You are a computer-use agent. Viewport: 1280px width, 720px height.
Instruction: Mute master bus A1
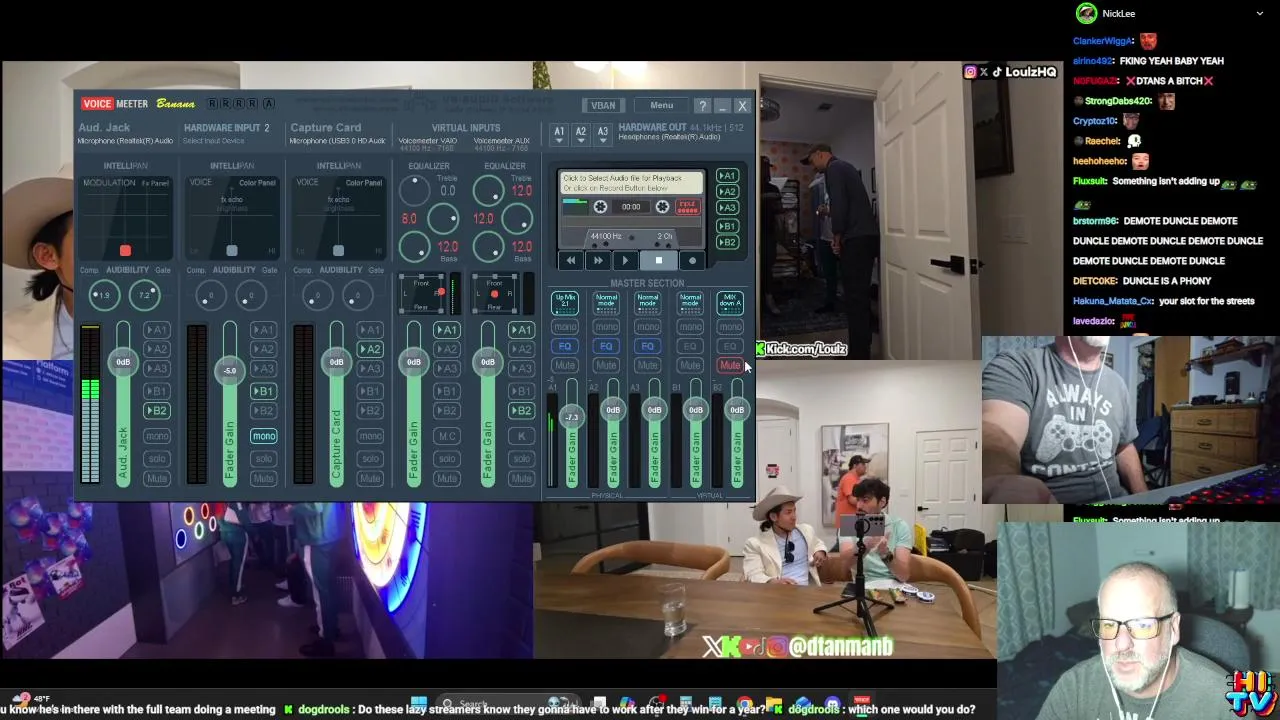point(565,366)
